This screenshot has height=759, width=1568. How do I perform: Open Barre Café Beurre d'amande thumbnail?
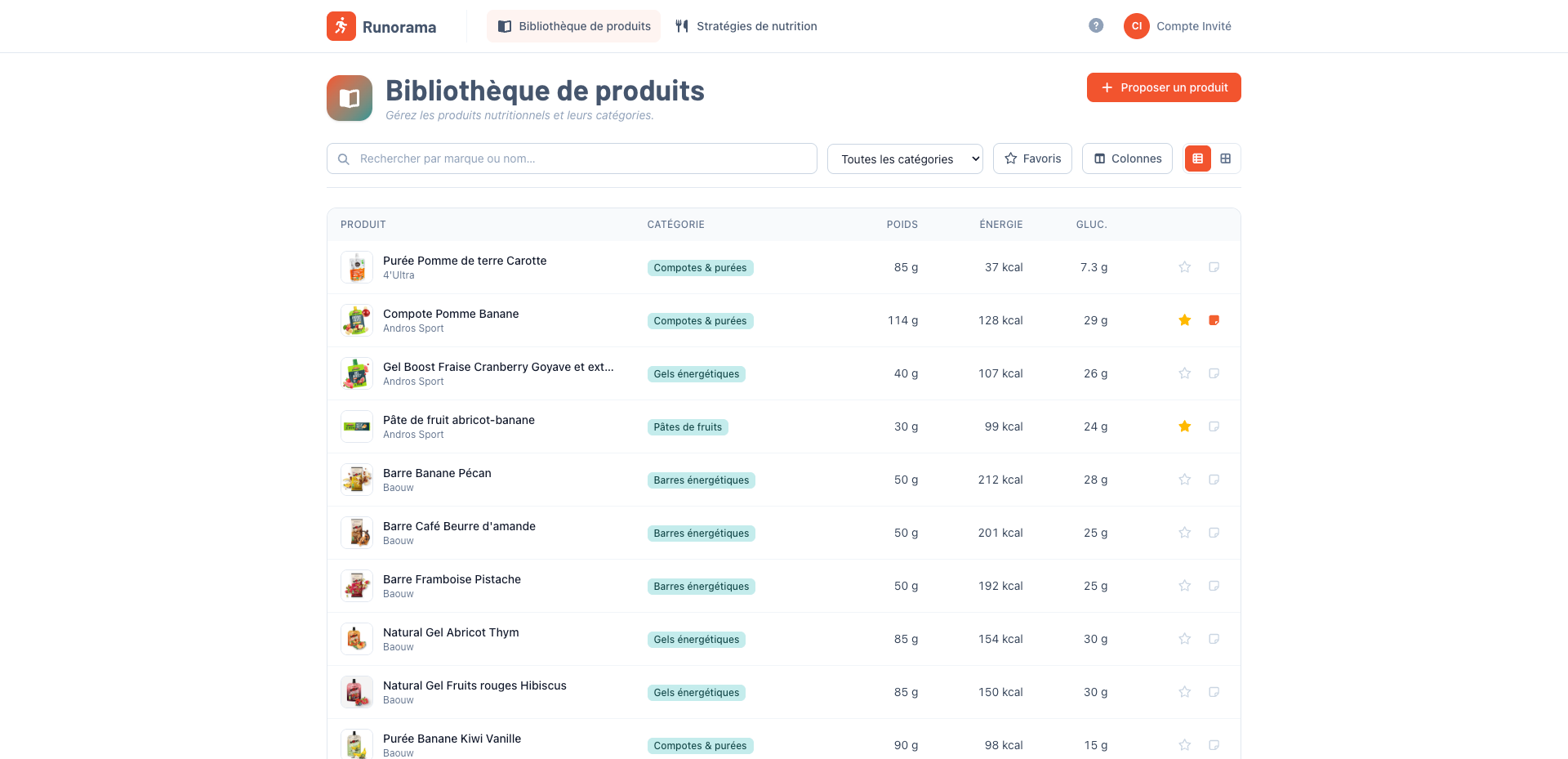coord(357,533)
